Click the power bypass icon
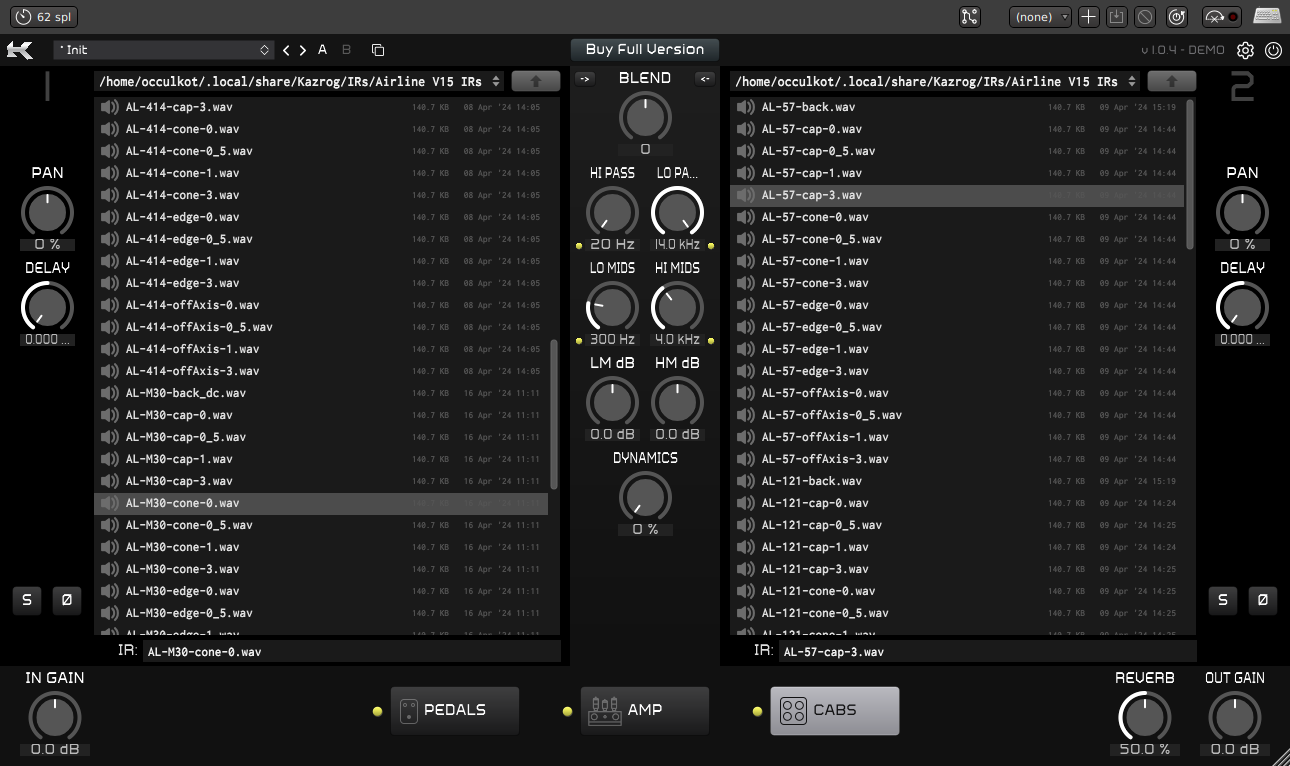Image resolution: width=1290 pixels, height=766 pixels. (x=1273, y=50)
